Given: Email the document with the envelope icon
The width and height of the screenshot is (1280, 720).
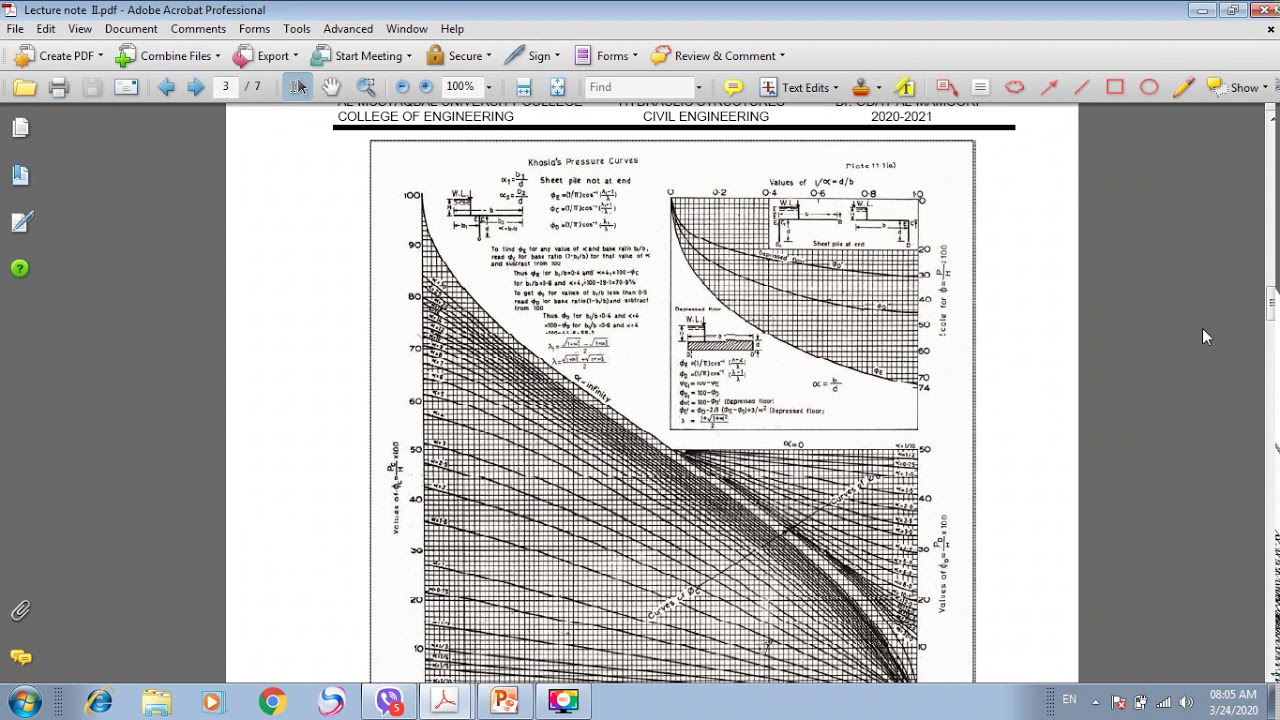Looking at the screenshot, I should [x=126, y=87].
